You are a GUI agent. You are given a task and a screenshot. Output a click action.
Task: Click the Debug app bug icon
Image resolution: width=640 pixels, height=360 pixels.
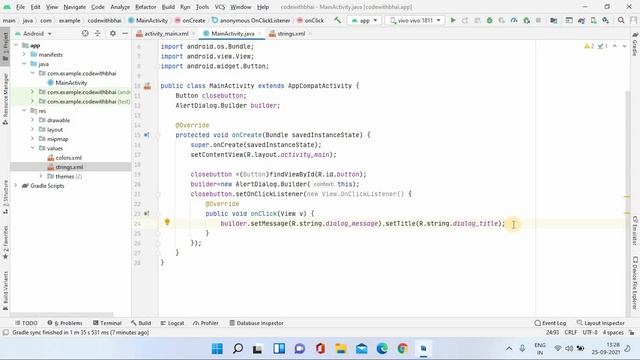[489, 20]
